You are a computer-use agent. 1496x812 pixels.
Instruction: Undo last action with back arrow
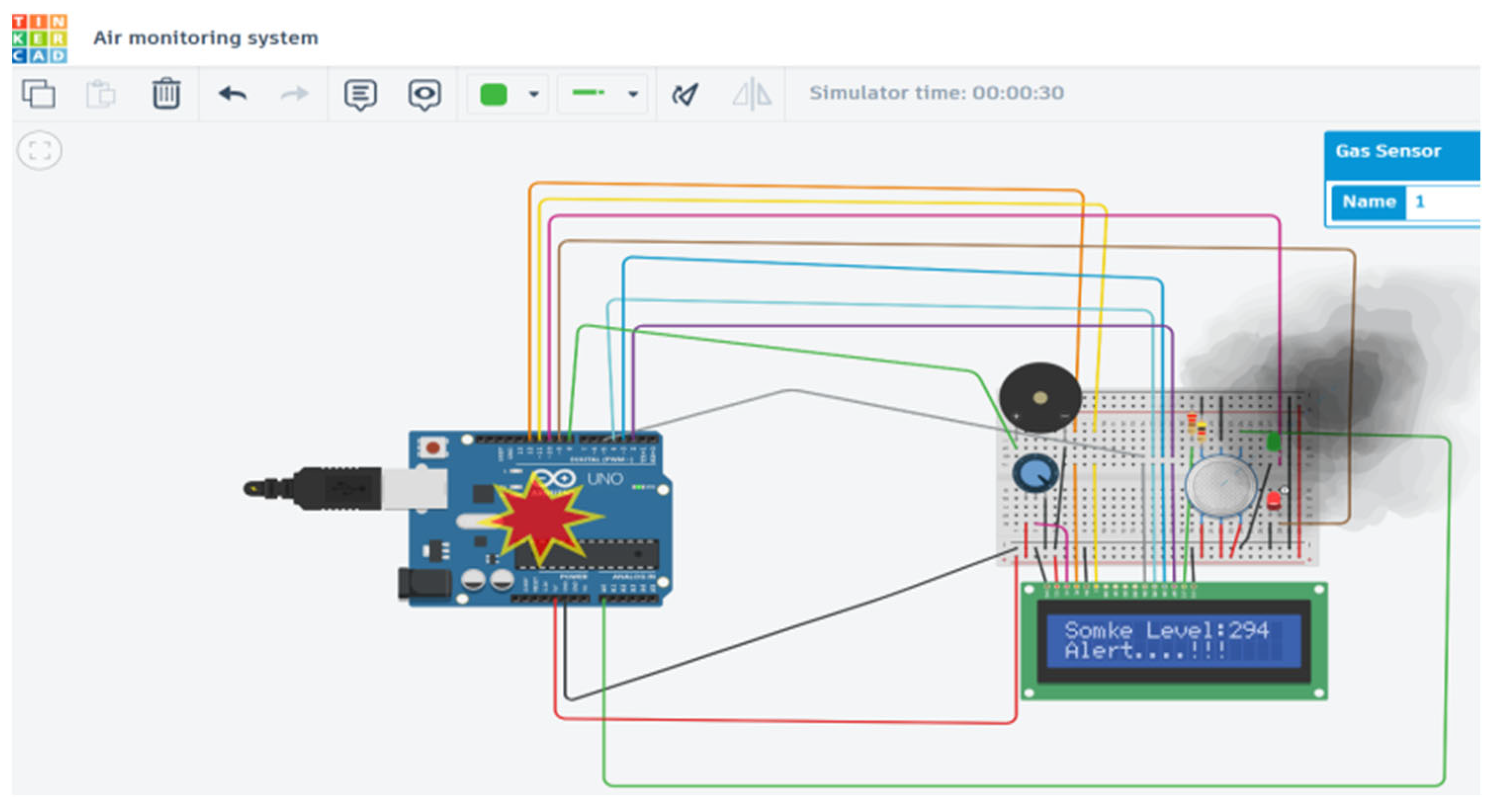[233, 93]
